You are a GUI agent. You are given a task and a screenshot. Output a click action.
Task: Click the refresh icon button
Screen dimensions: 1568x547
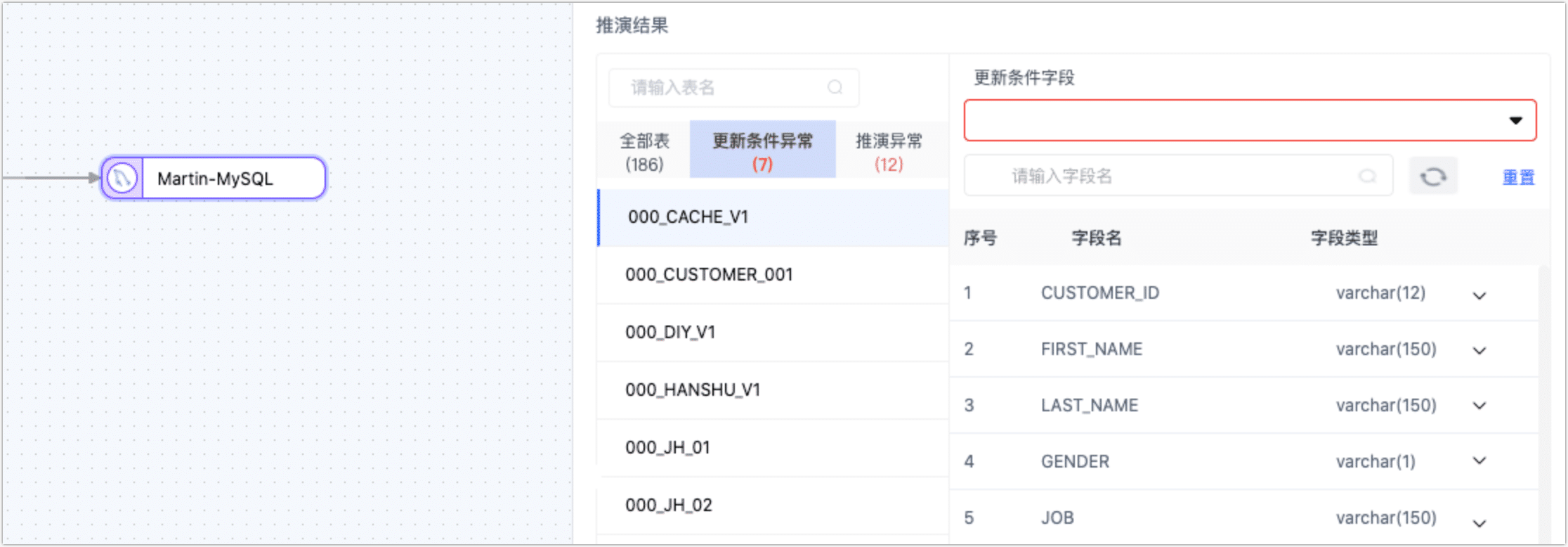pyautogui.click(x=1433, y=176)
